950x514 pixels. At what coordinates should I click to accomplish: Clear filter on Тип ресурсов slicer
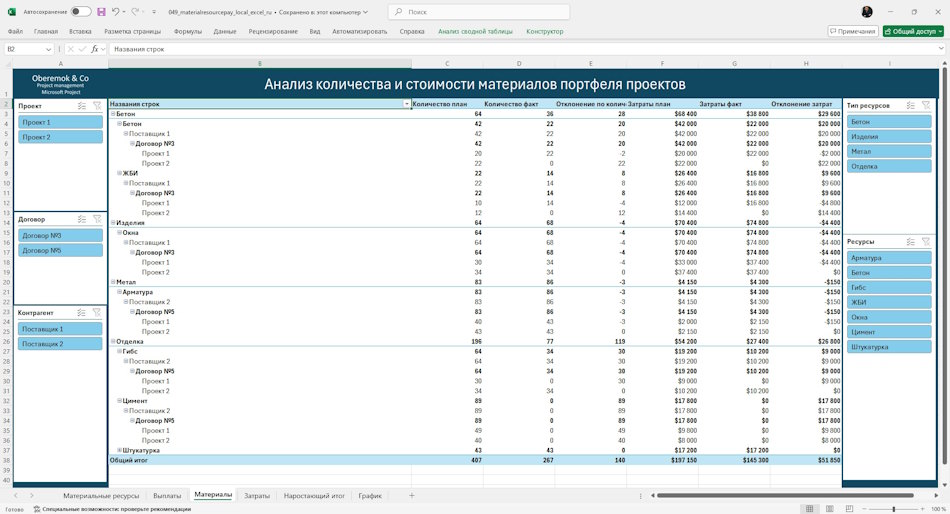(x=926, y=105)
